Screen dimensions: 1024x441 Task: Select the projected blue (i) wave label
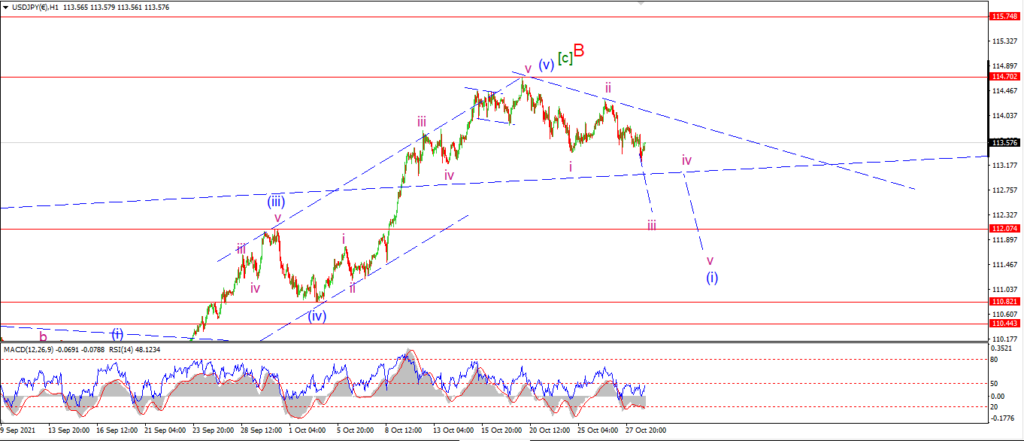tap(712, 277)
